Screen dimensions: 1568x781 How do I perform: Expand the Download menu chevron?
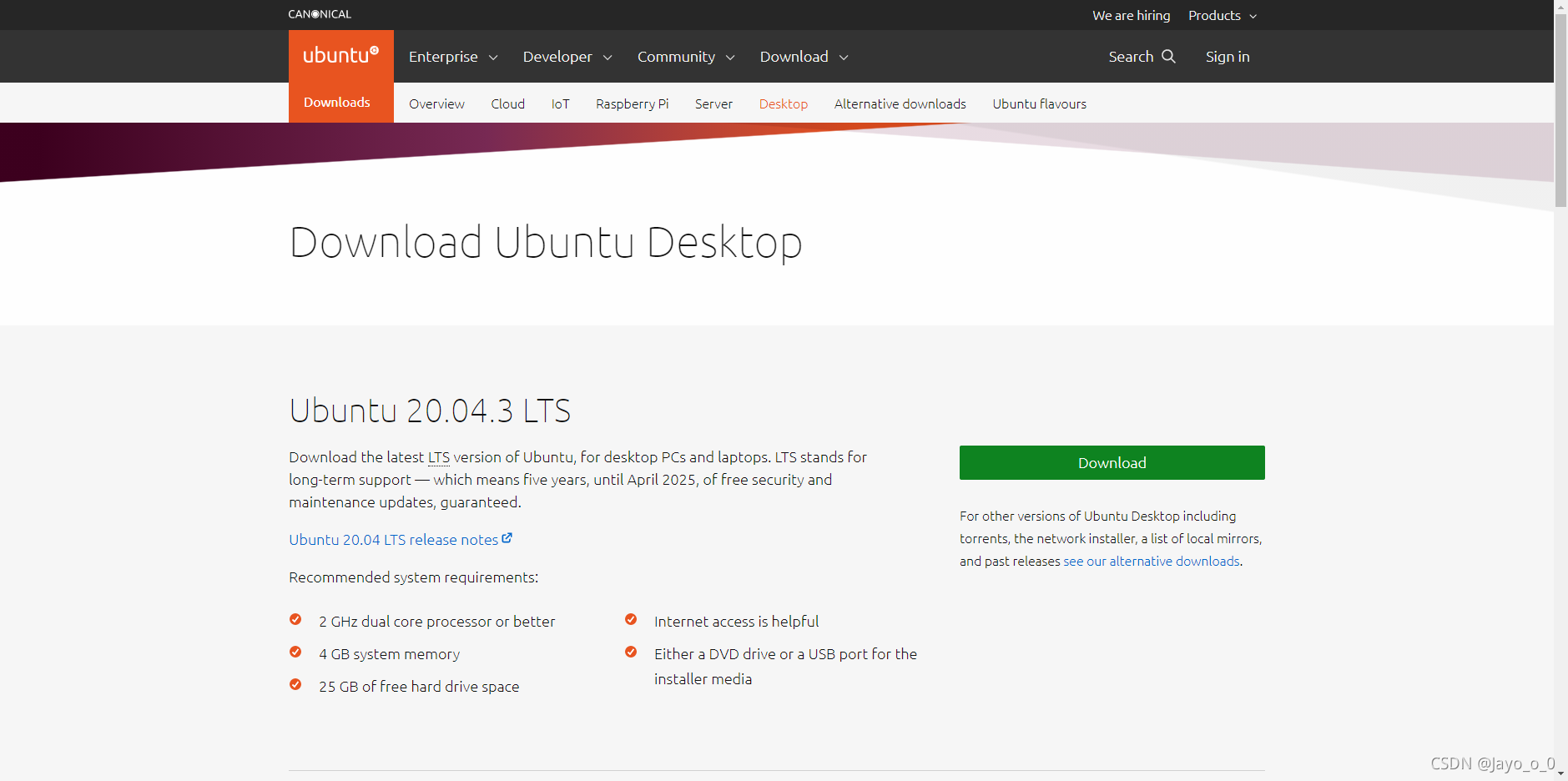coord(844,58)
